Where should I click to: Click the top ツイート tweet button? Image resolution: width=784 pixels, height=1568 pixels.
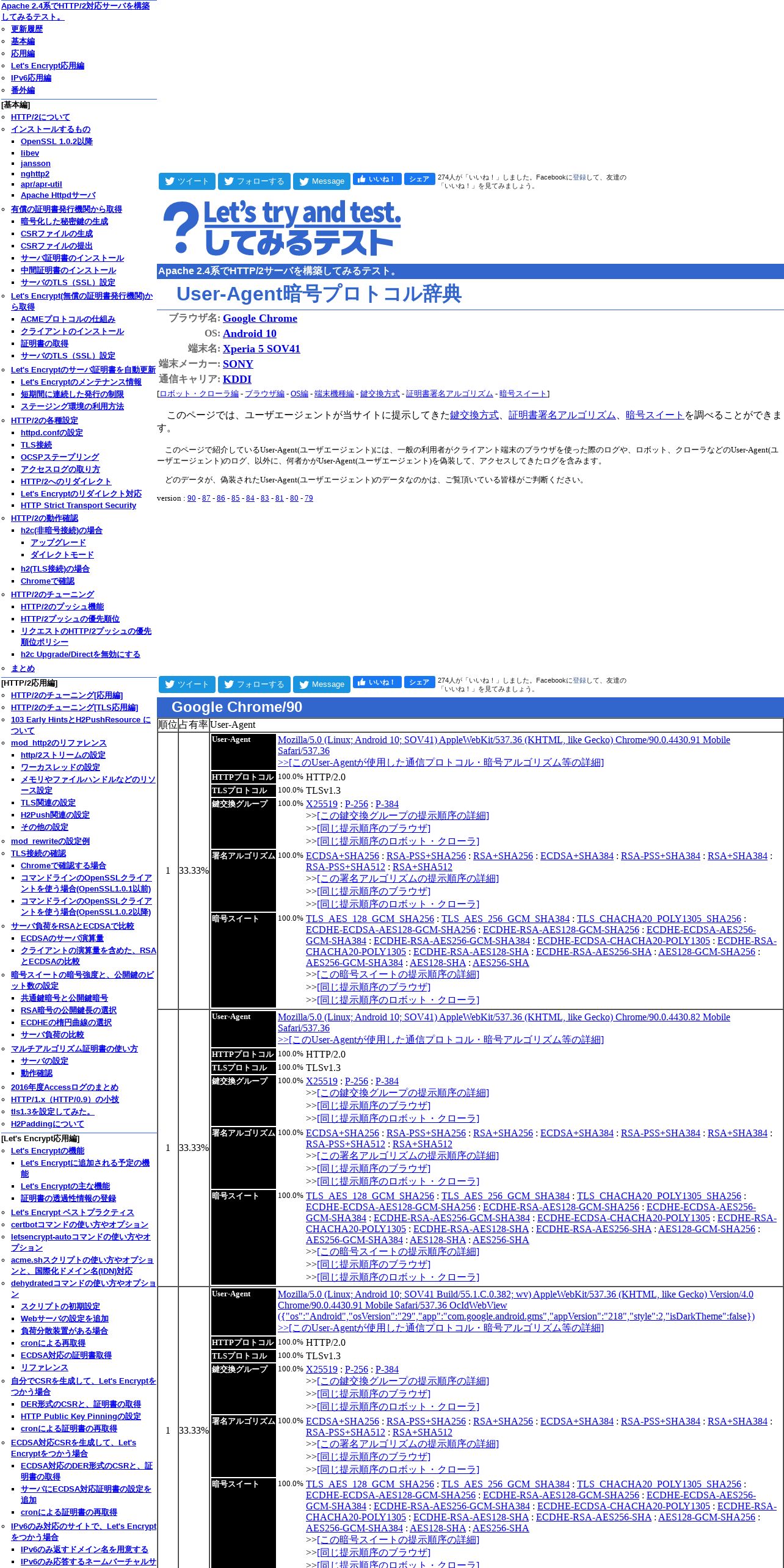pyautogui.click(x=187, y=181)
